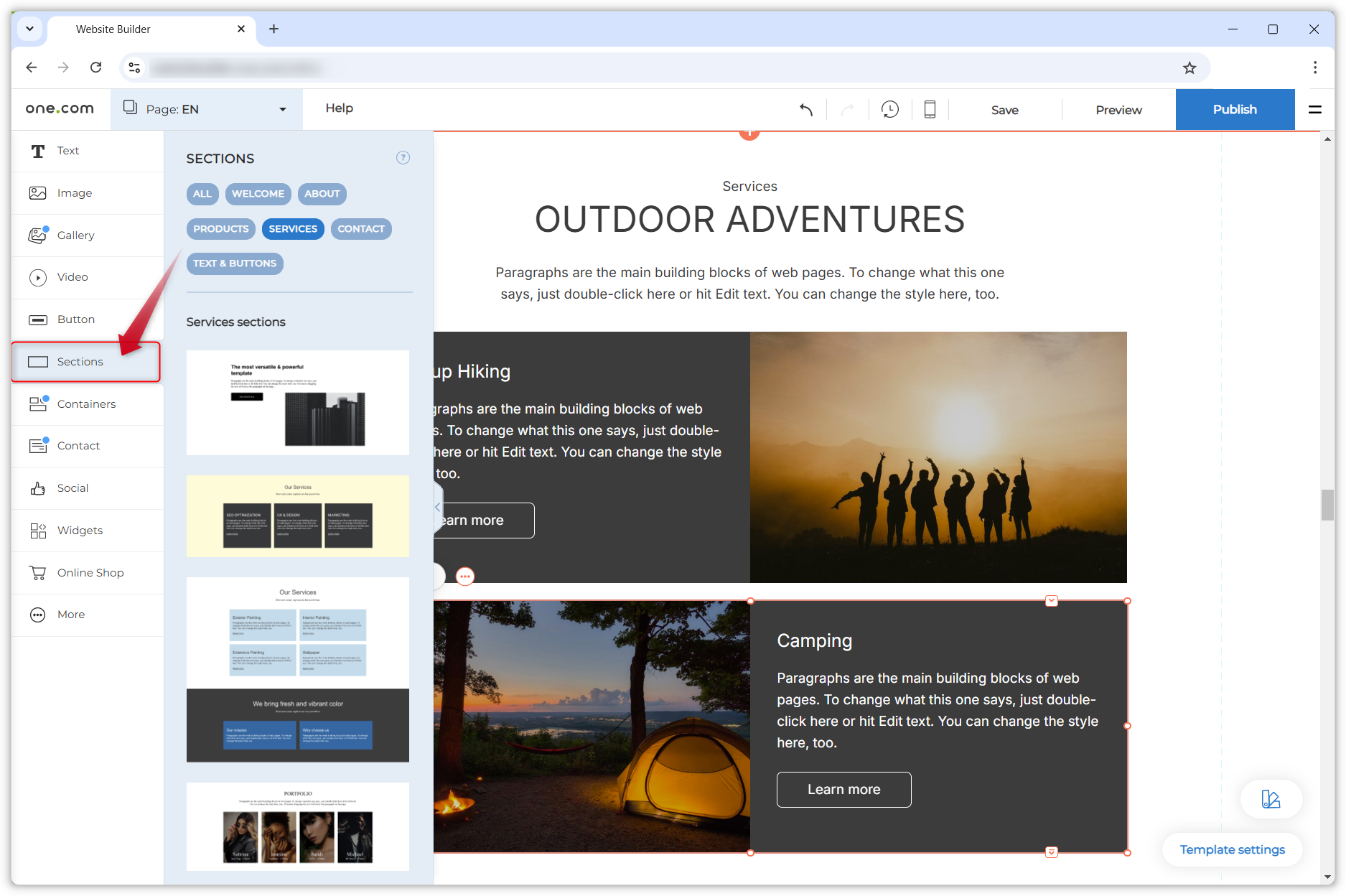Viewport: 1346px width, 896px height.
Task: Open the hamburger menu icon
Action: pyautogui.click(x=1314, y=110)
